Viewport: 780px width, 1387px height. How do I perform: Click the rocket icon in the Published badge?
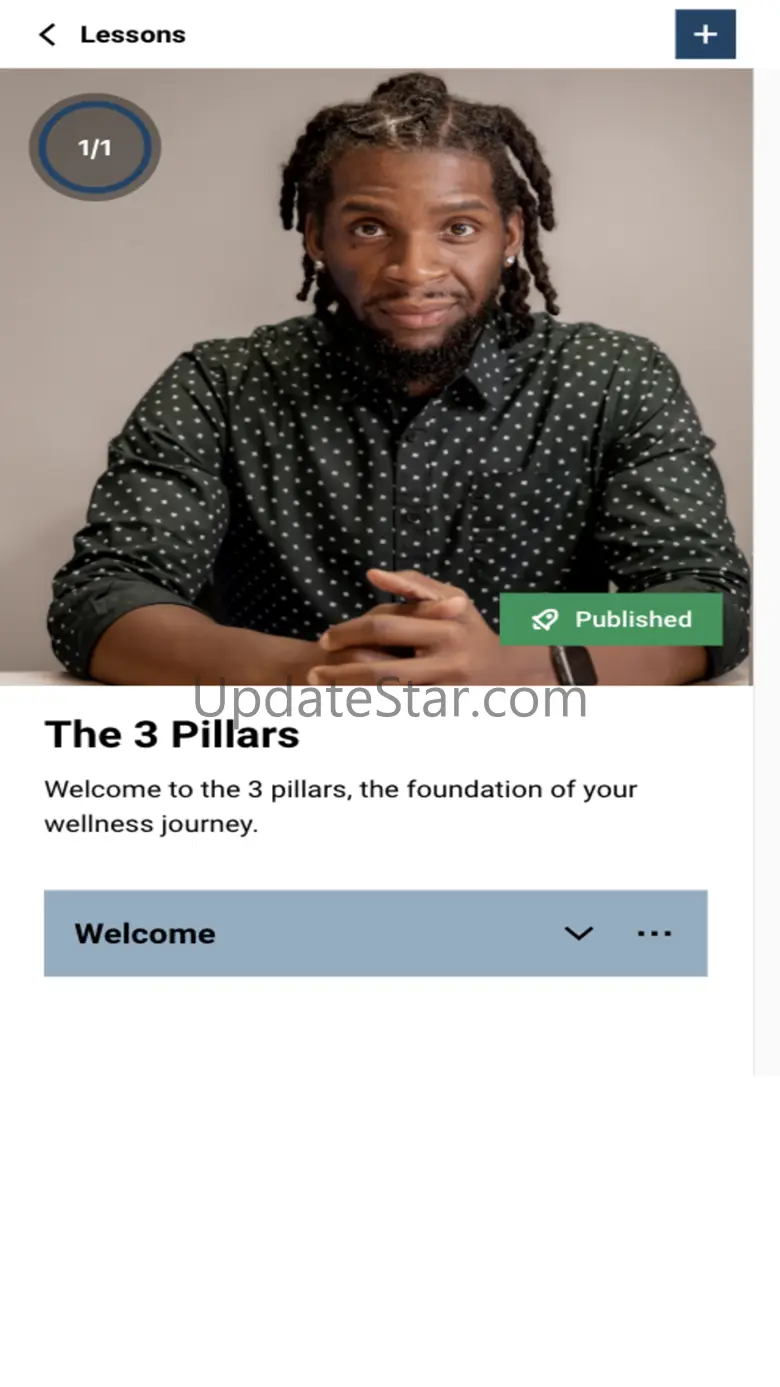545,619
